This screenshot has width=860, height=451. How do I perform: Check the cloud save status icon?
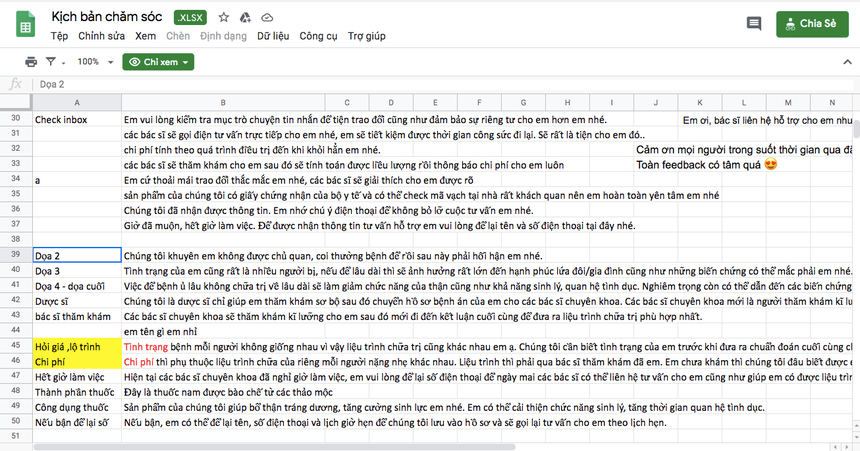tap(267, 17)
